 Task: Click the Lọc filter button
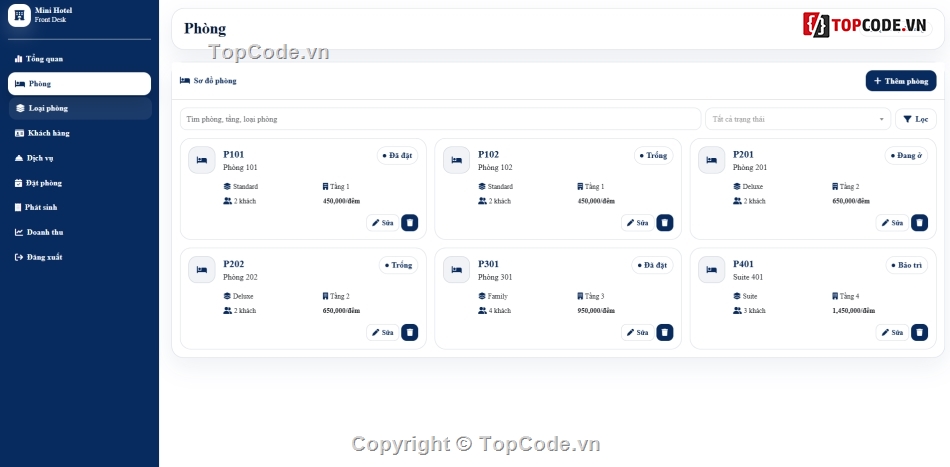[x=915, y=119]
